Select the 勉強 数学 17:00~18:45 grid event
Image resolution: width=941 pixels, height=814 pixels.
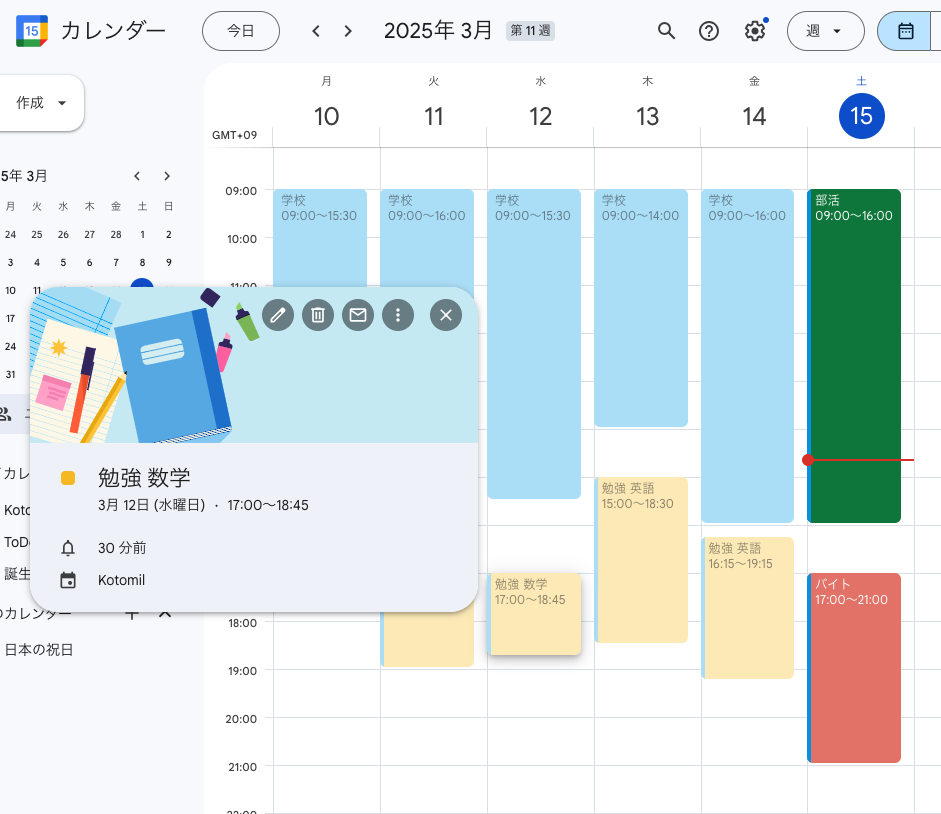click(x=534, y=614)
